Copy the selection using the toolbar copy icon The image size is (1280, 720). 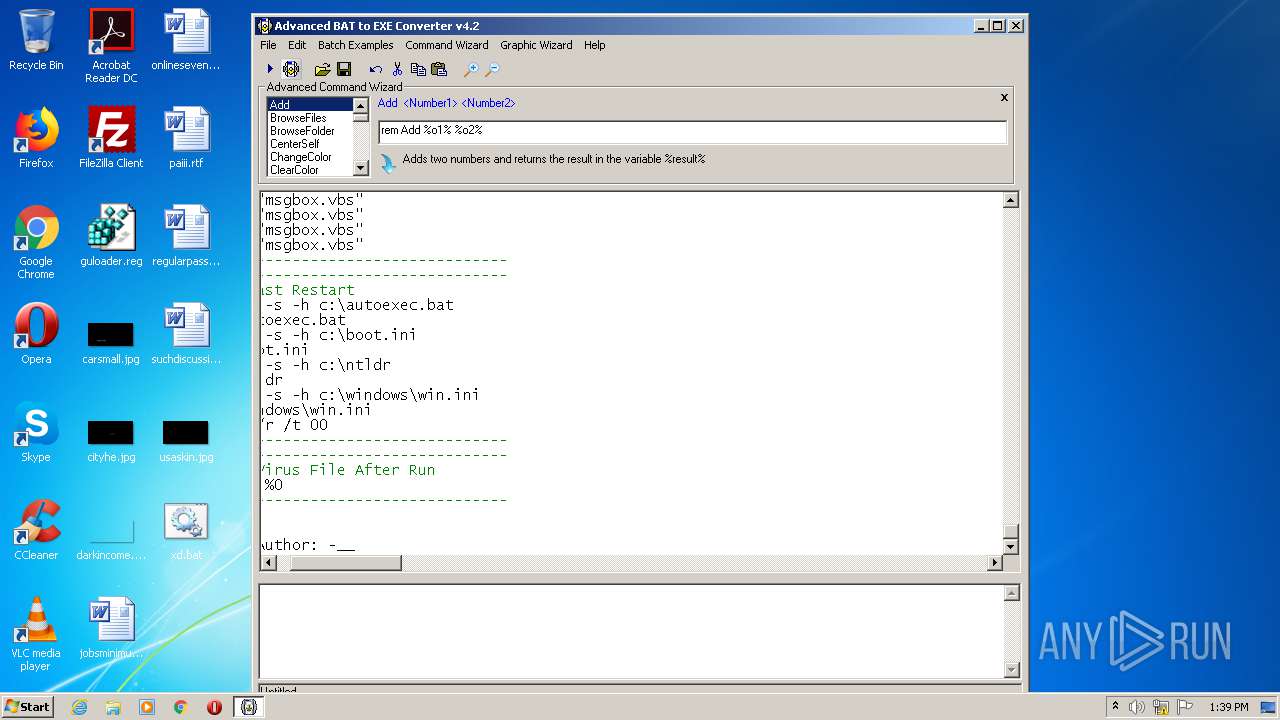[418, 69]
